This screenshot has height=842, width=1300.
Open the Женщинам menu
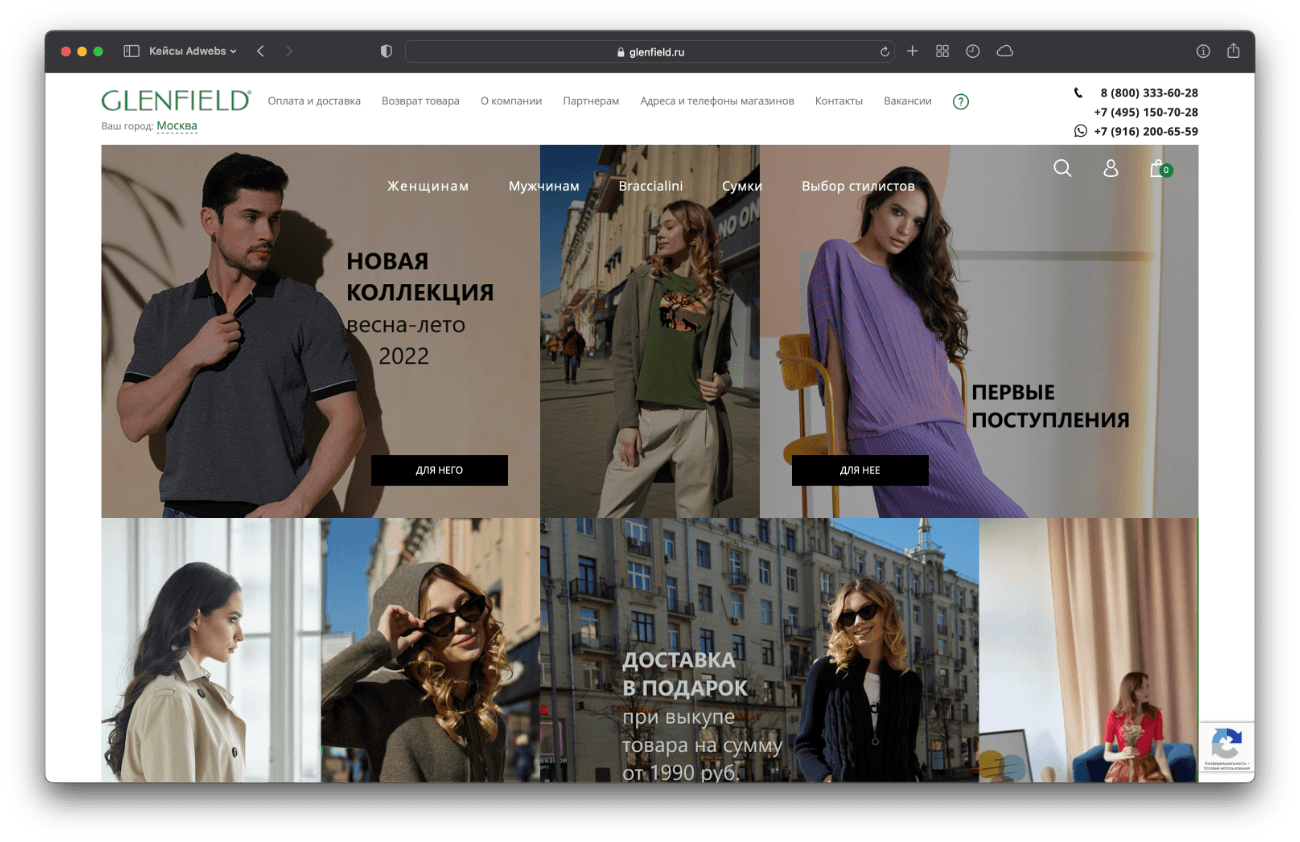(428, 186)
